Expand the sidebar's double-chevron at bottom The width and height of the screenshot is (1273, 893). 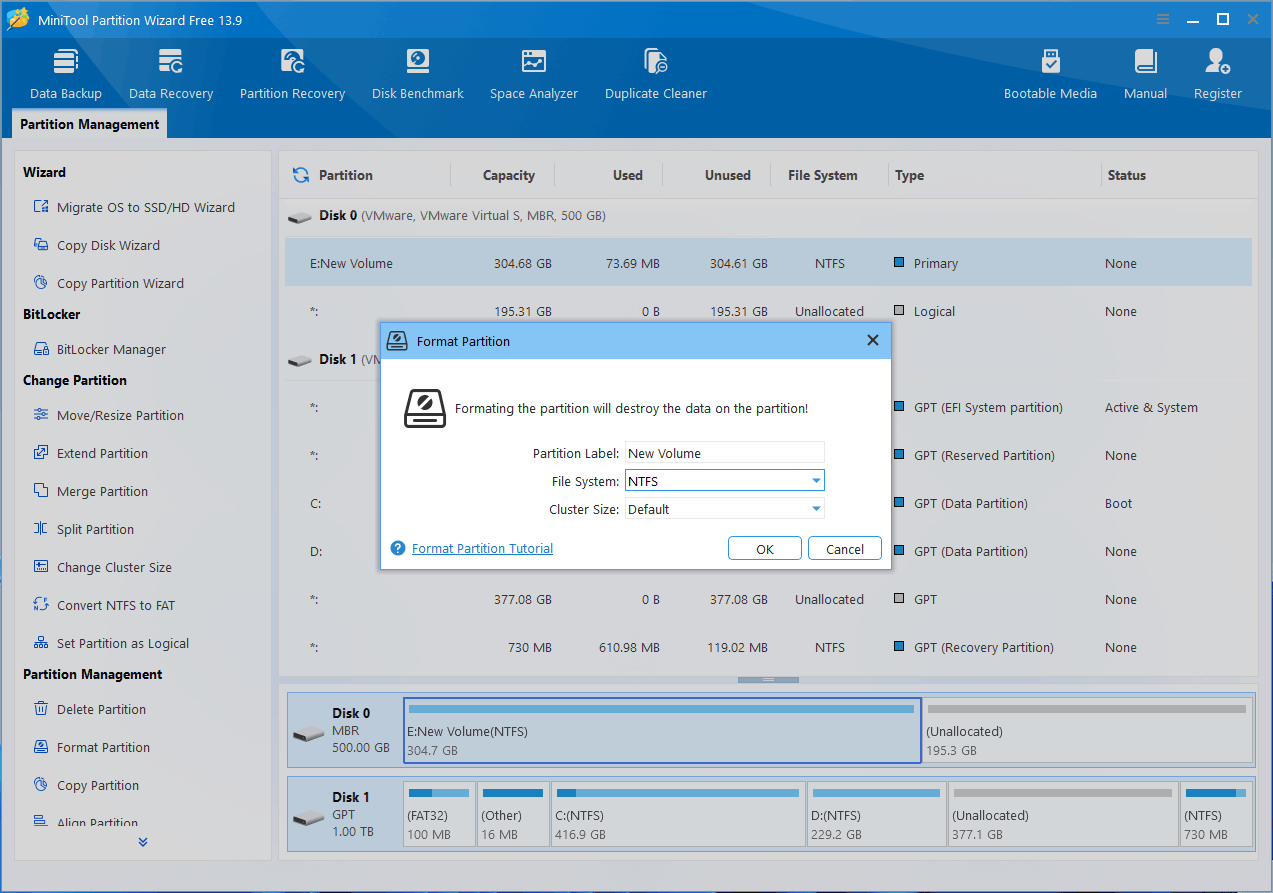click(143, 842)
